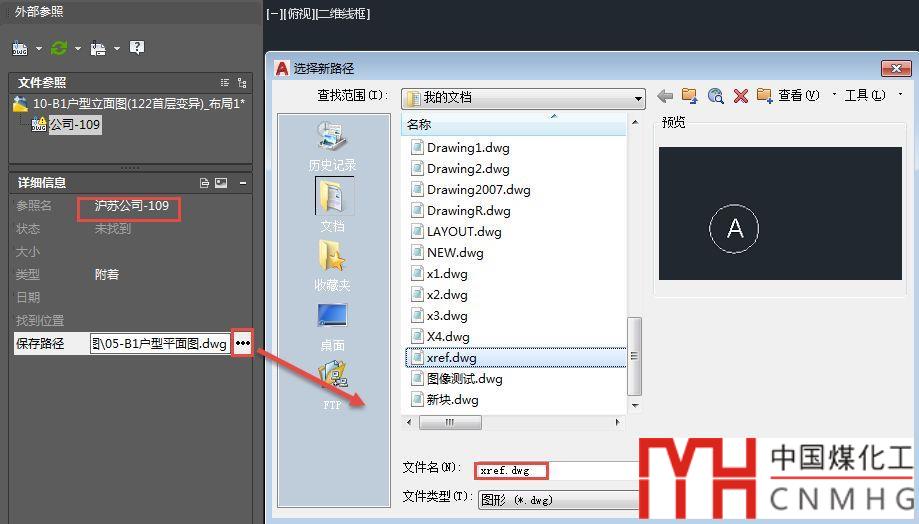Screen dimensions: 919x524
Task: Create a new folder
Action: (765, 96)
